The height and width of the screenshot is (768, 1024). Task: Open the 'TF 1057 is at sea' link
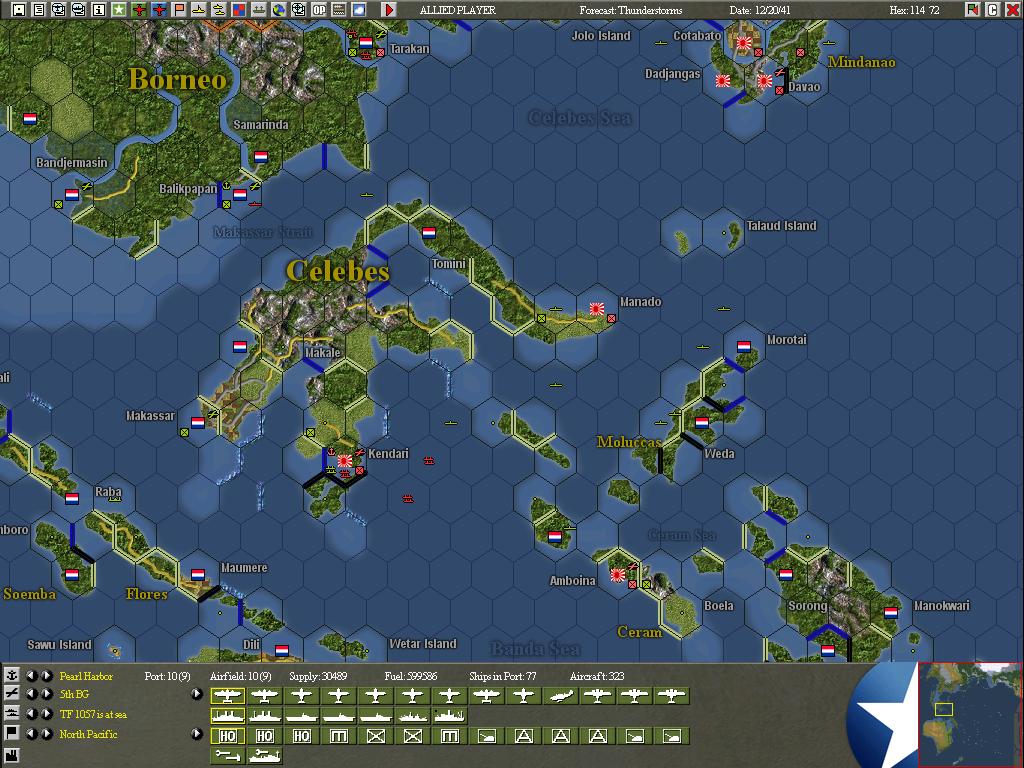coord(93,714)
